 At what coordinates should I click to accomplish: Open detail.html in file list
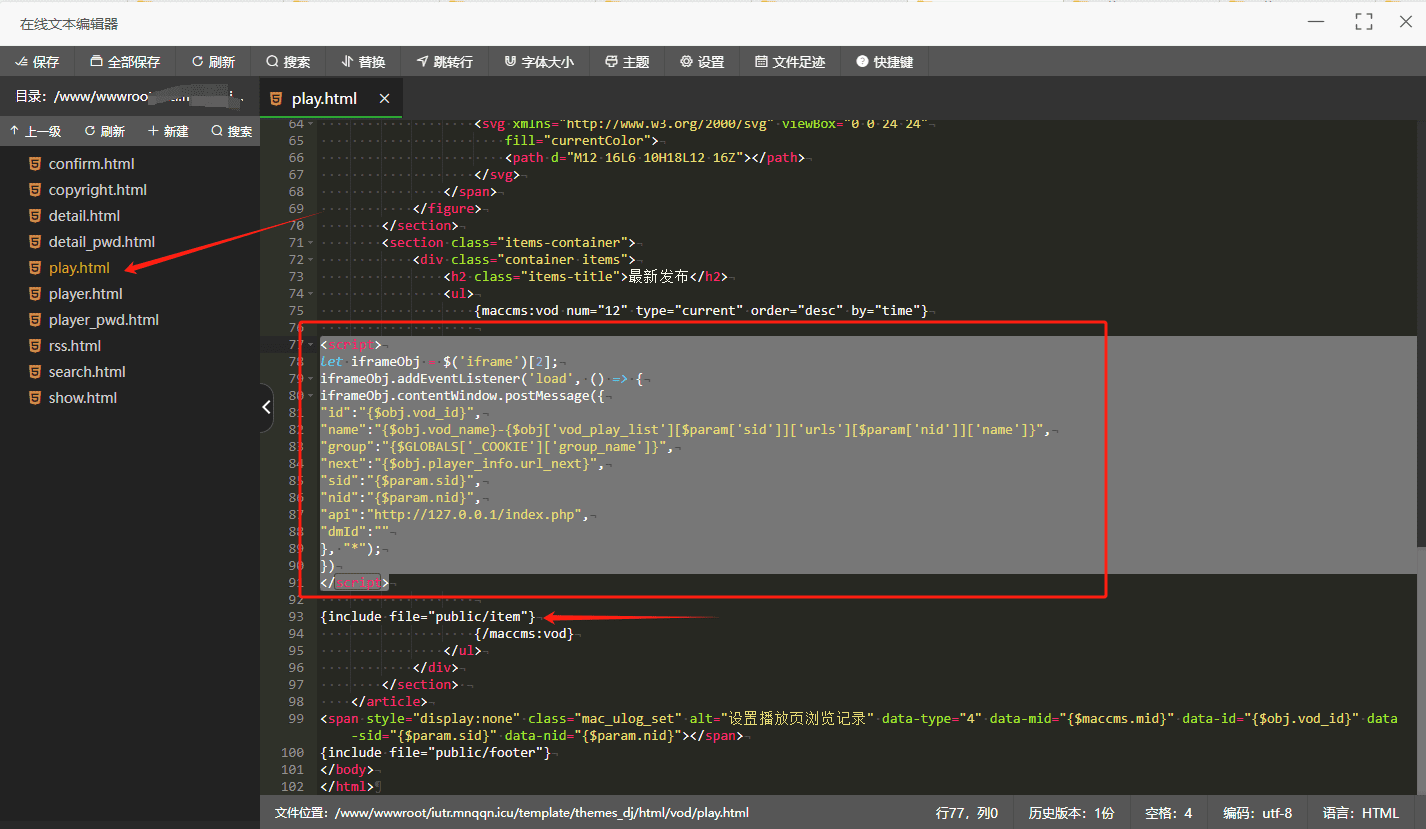[84, 216]
